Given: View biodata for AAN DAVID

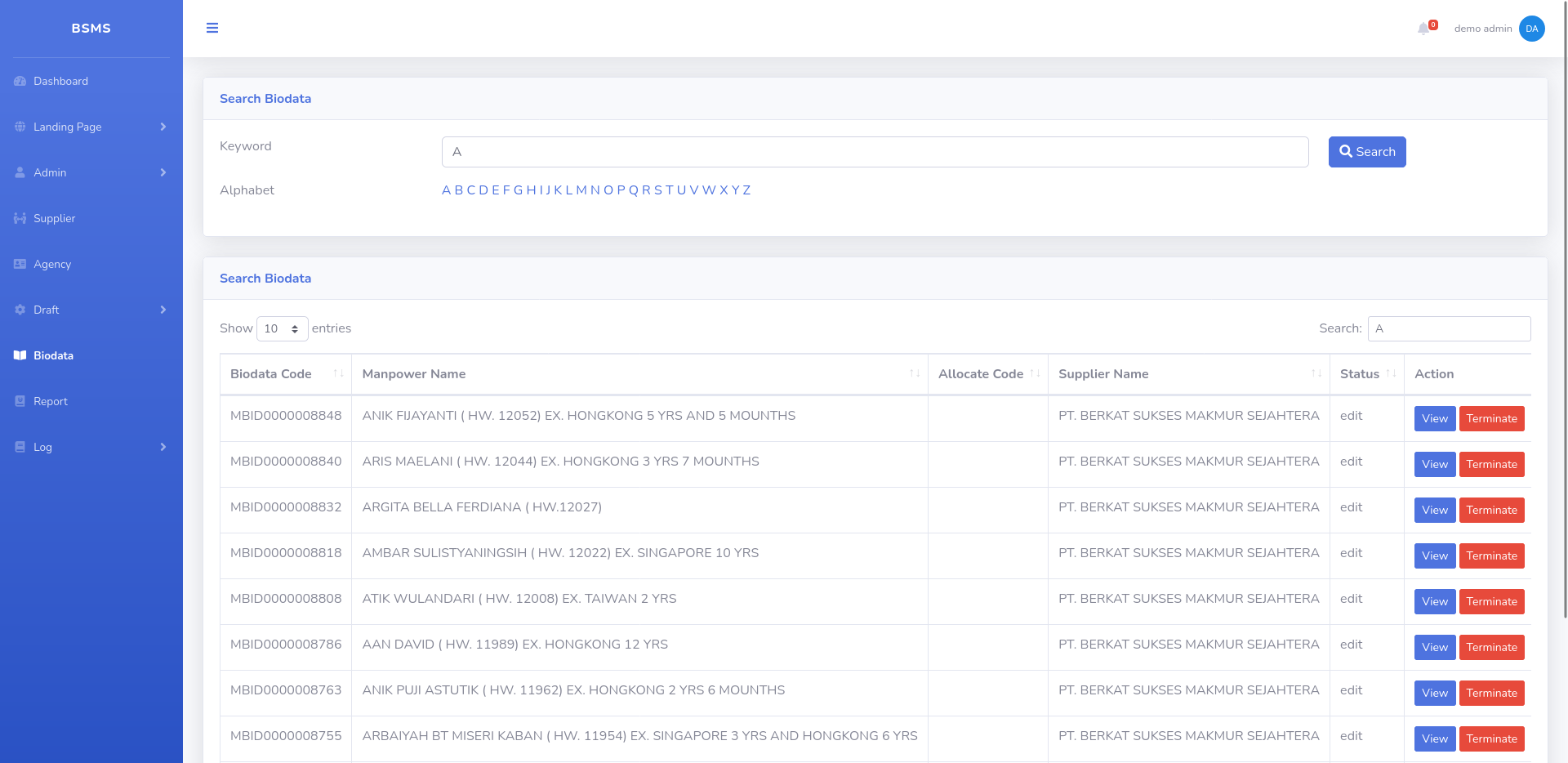Looking at the screenshot, I should [1435, 647].
